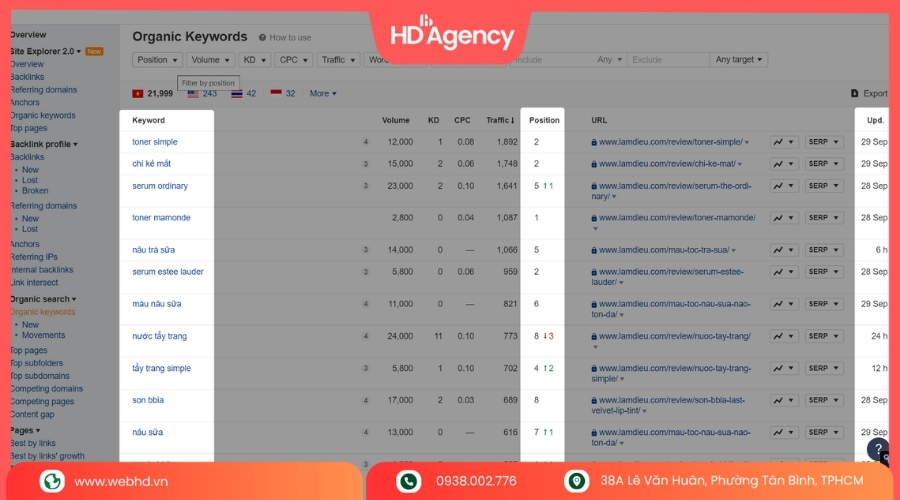Screen dimensions: 900x500
Task: Open the Traffic filter dropdown
Action: click(338, 60)
